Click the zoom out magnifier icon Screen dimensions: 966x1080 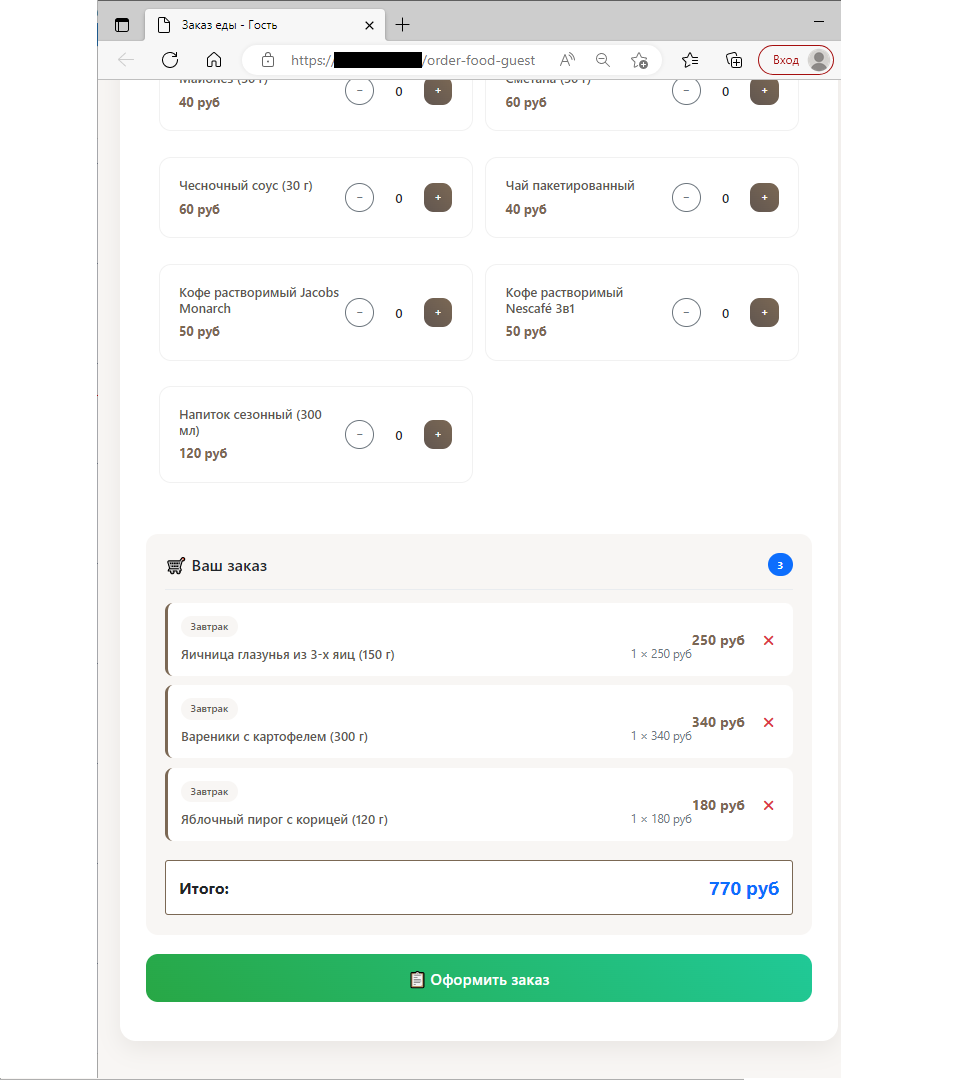[x=603, y=60]
